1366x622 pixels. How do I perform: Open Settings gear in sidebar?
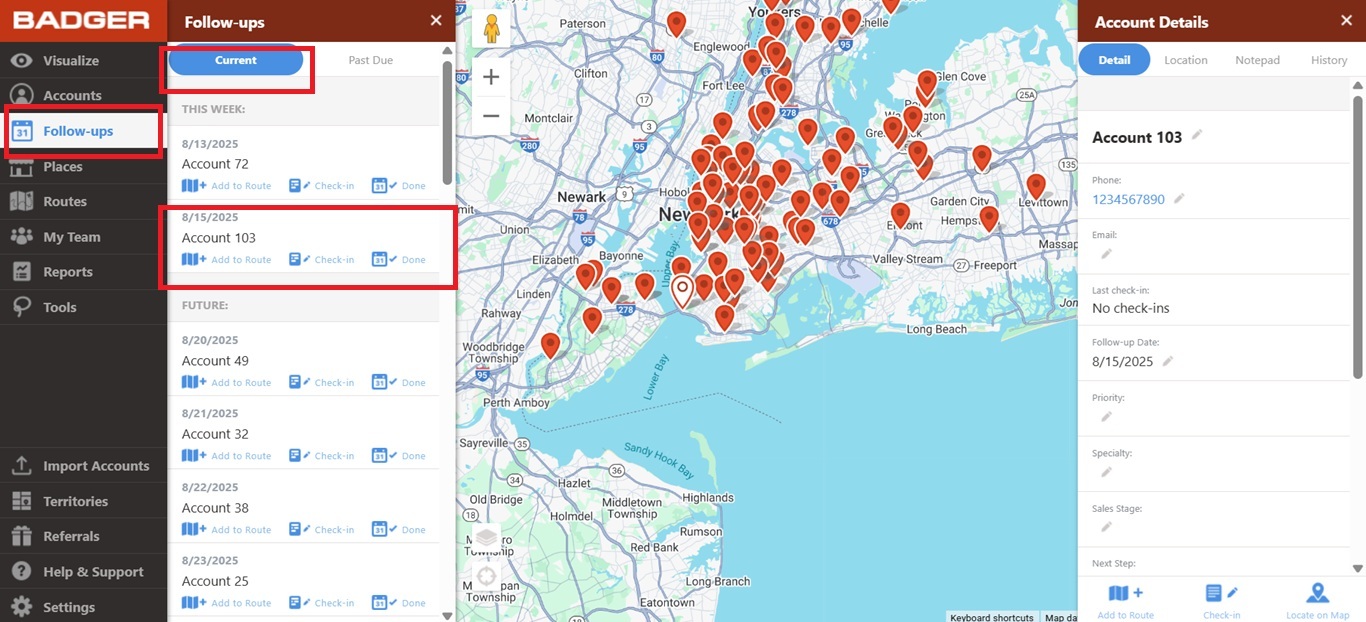pyautogui.click(x=22, y=607)
